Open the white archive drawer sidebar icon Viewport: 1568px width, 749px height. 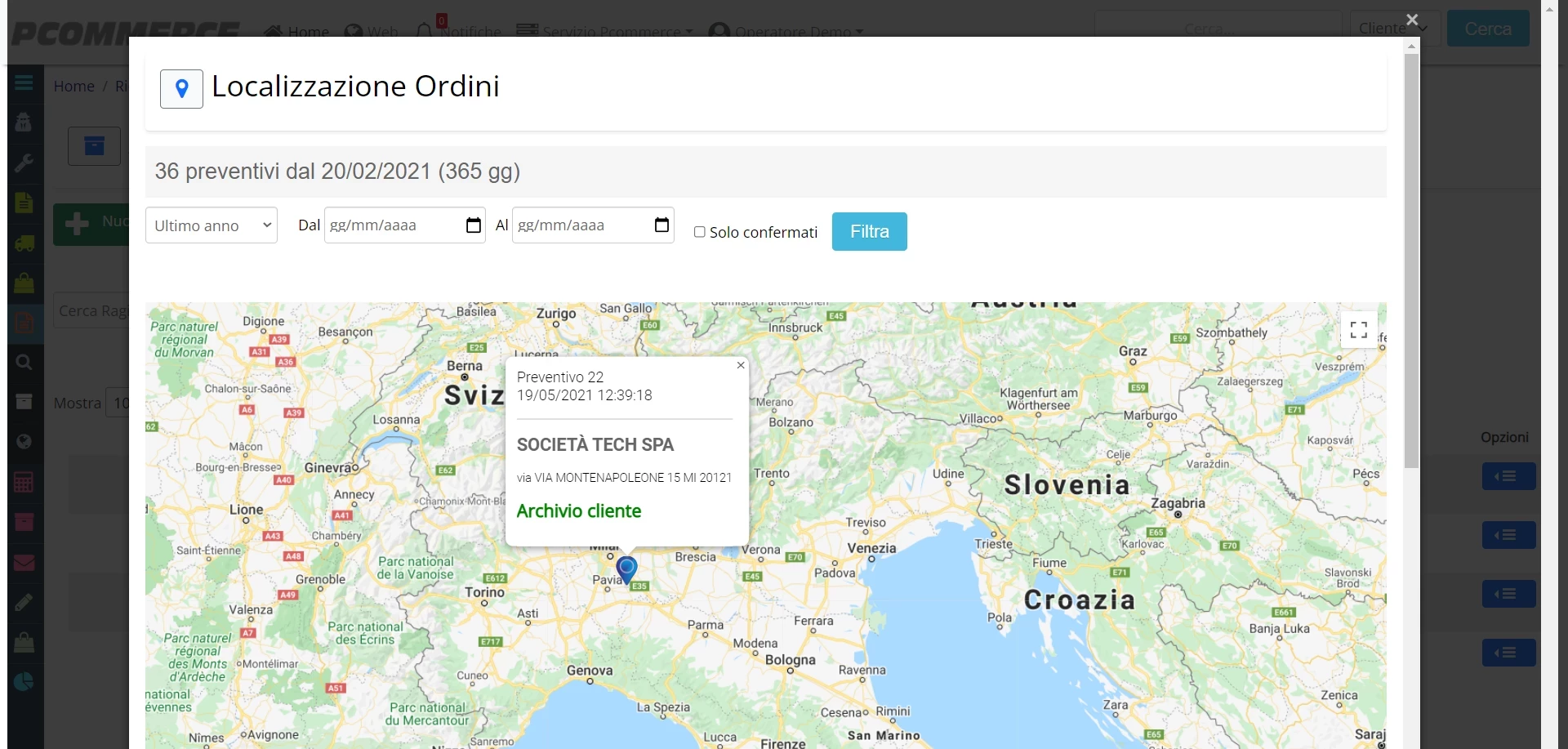click(x=24, y=402)
